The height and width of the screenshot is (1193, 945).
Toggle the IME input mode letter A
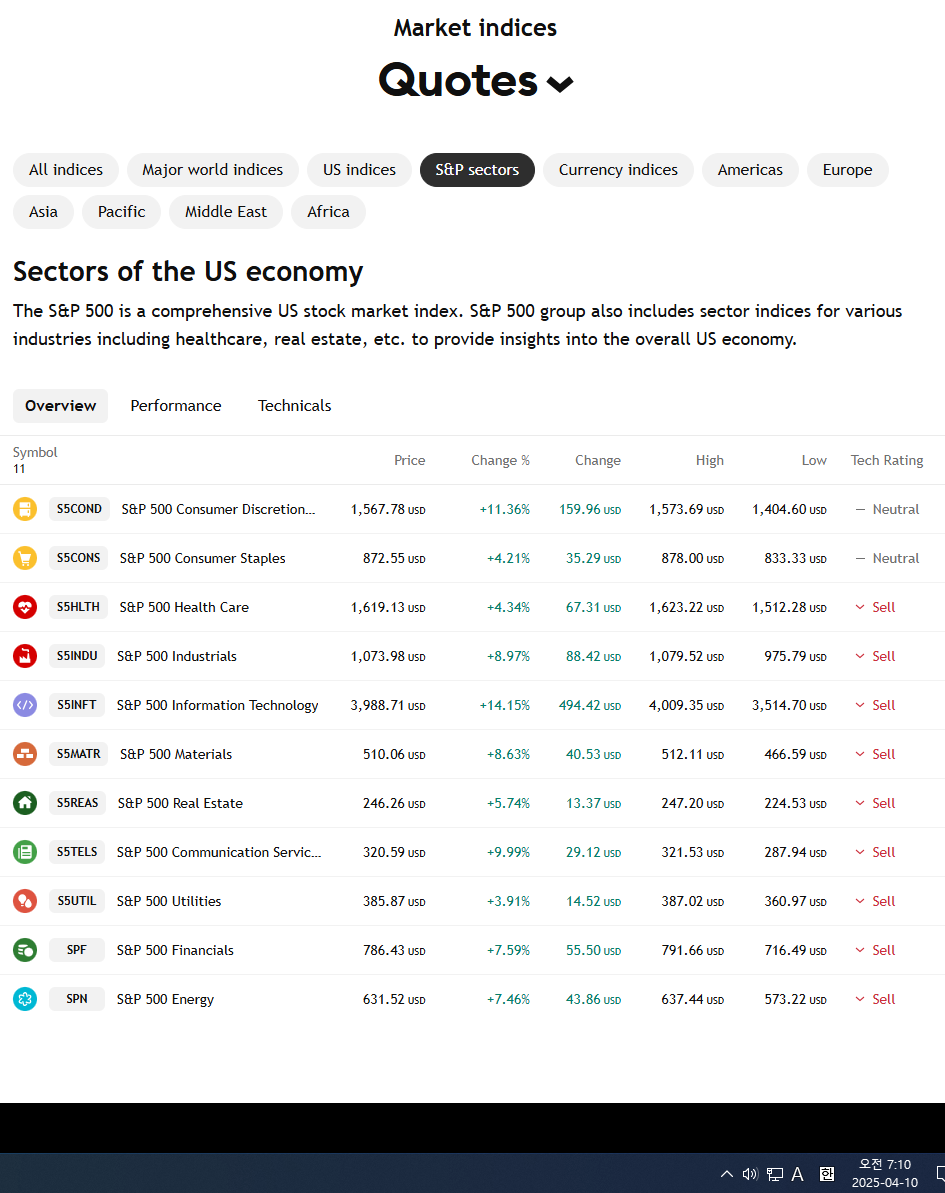[797, 1174]
